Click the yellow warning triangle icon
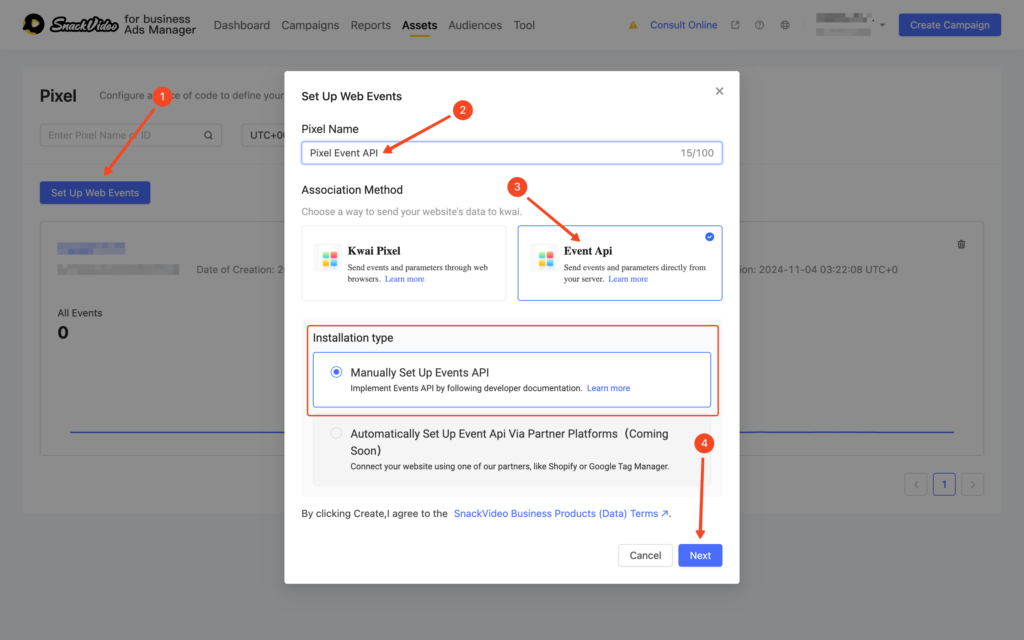This screenshot has height=640, width=1024. (633, 25)
